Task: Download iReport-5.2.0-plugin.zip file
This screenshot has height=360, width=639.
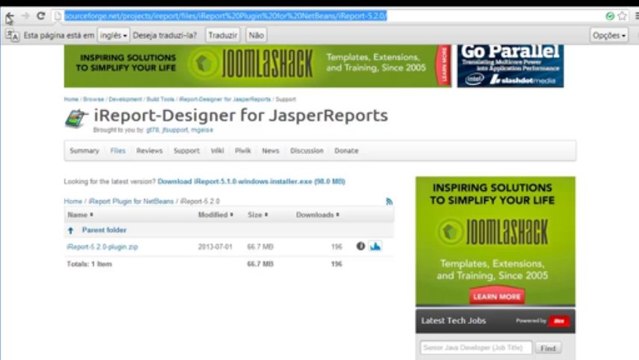Action: 102,247
